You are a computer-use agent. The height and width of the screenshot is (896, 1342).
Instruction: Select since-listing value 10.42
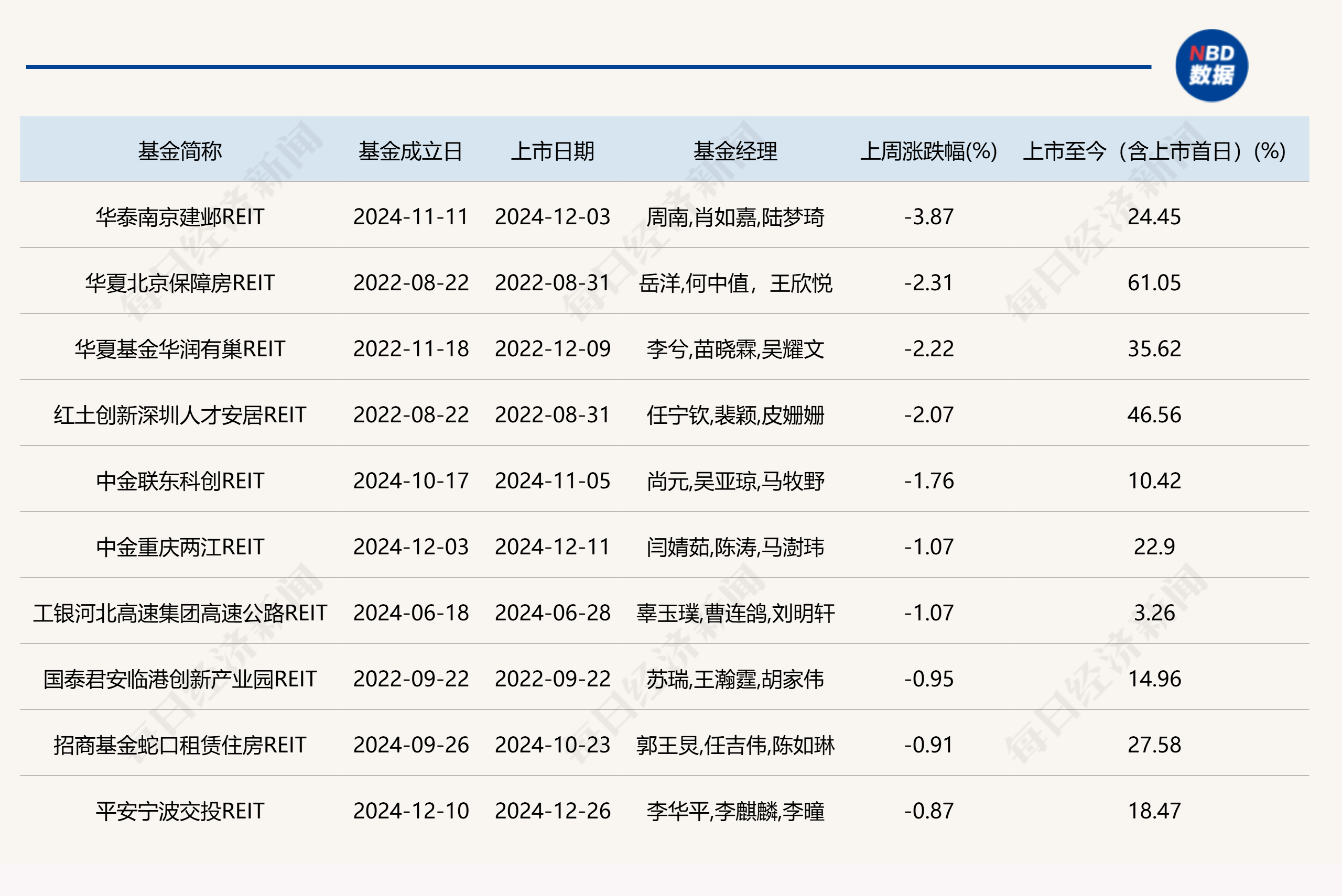1154,481
